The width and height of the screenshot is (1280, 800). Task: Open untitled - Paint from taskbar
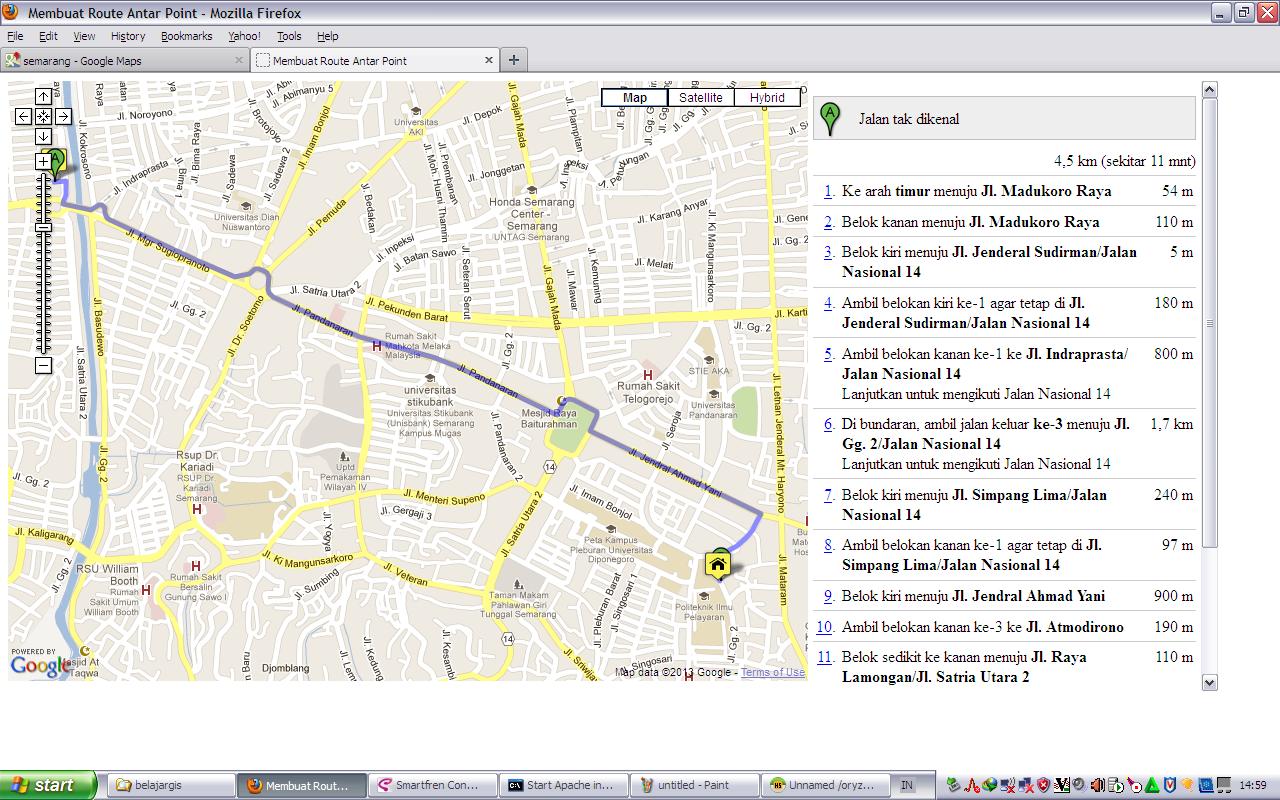point(693,785)
